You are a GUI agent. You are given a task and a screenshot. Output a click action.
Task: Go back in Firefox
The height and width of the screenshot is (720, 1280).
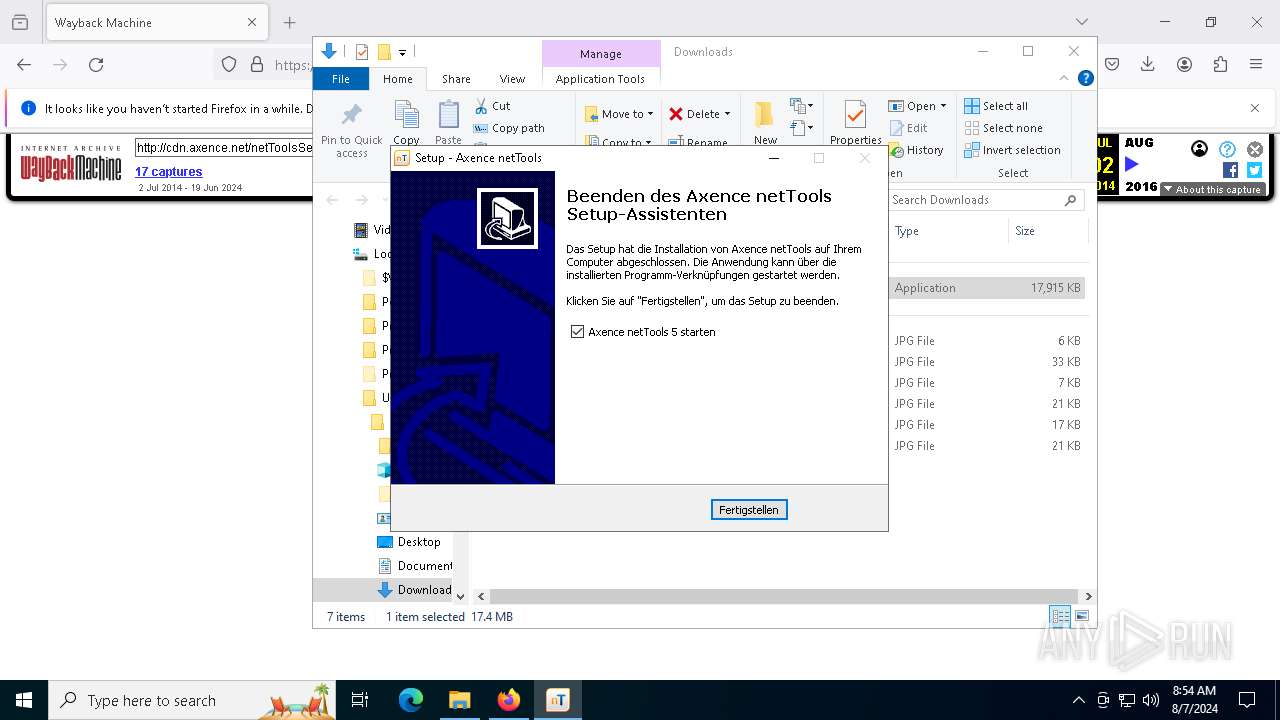point(24,64)
